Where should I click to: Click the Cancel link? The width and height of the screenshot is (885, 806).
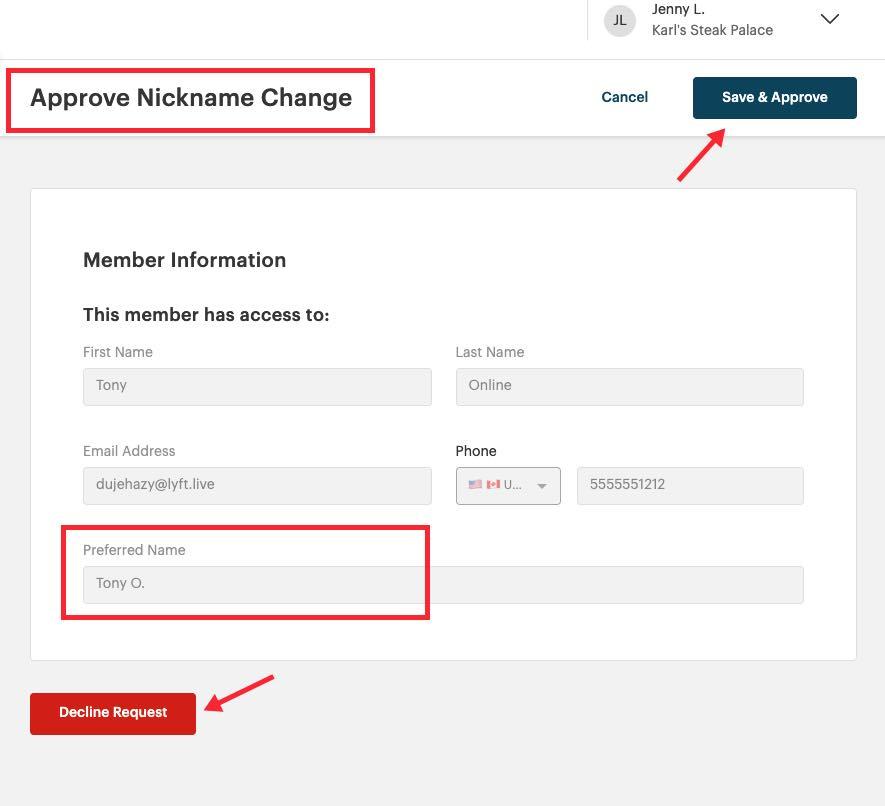tap(624, 97)
